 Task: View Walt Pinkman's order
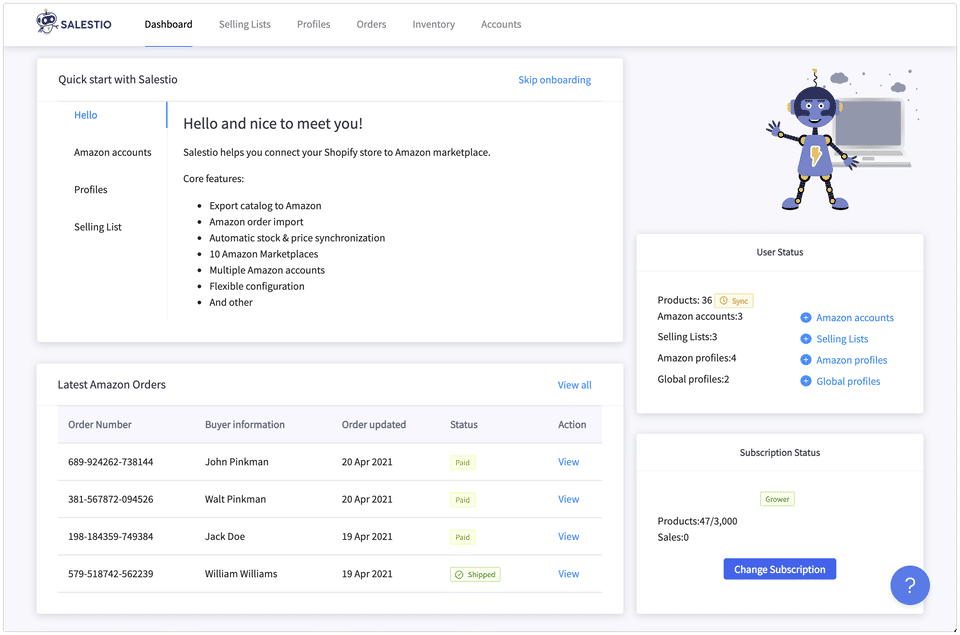pos(568,500)
